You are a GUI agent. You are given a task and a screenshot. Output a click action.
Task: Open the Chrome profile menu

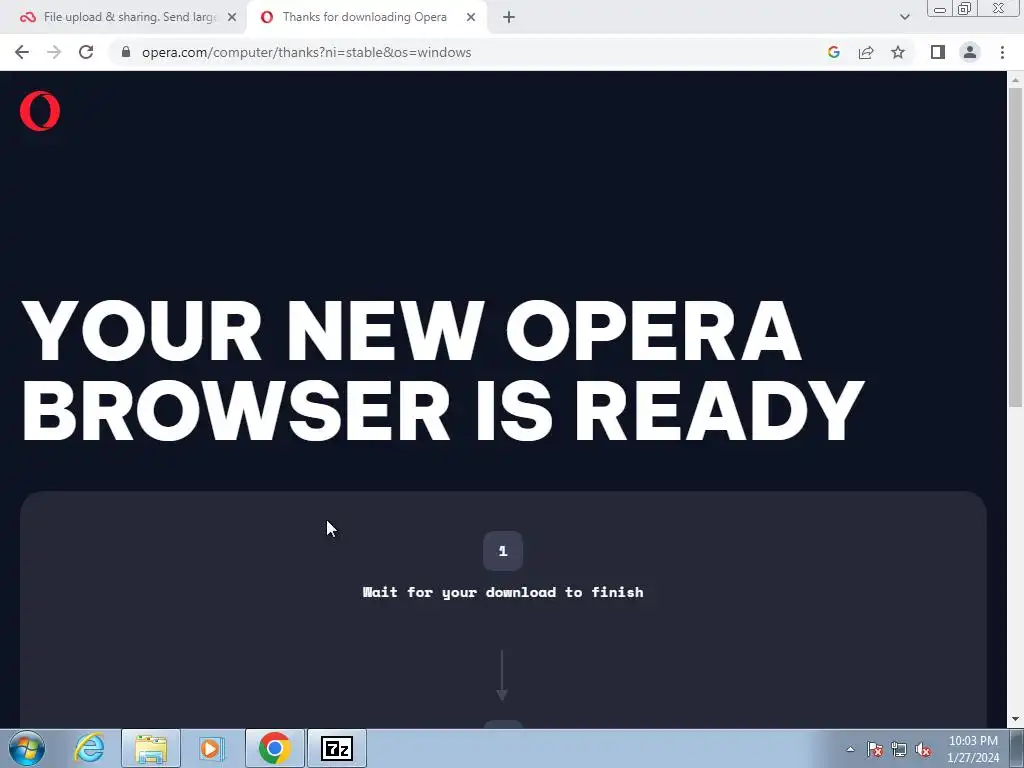[x=970, y=52]
